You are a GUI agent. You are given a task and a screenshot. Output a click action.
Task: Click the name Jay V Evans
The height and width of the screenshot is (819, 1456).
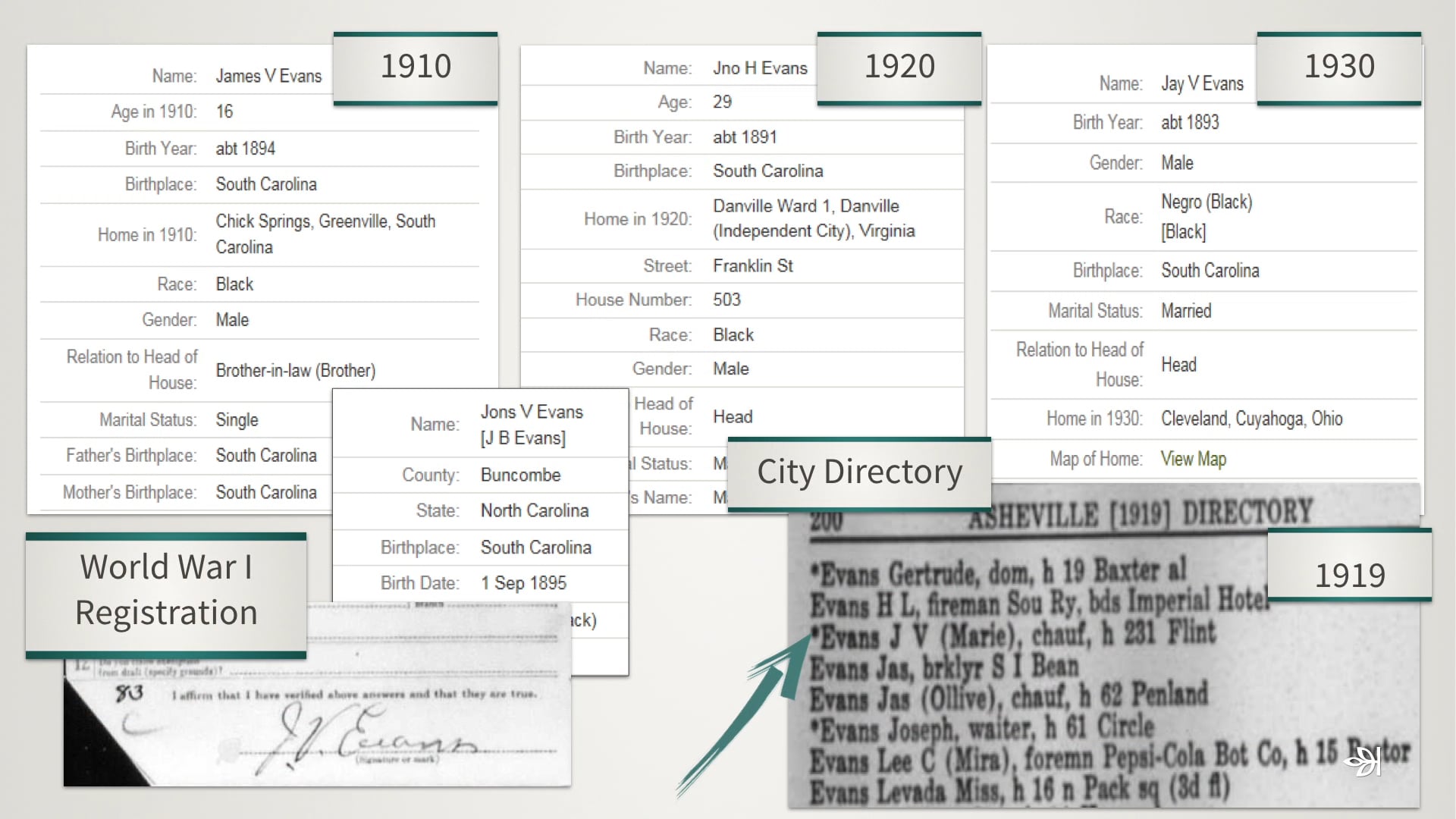pyautogui.click(x=1202, y=83)
